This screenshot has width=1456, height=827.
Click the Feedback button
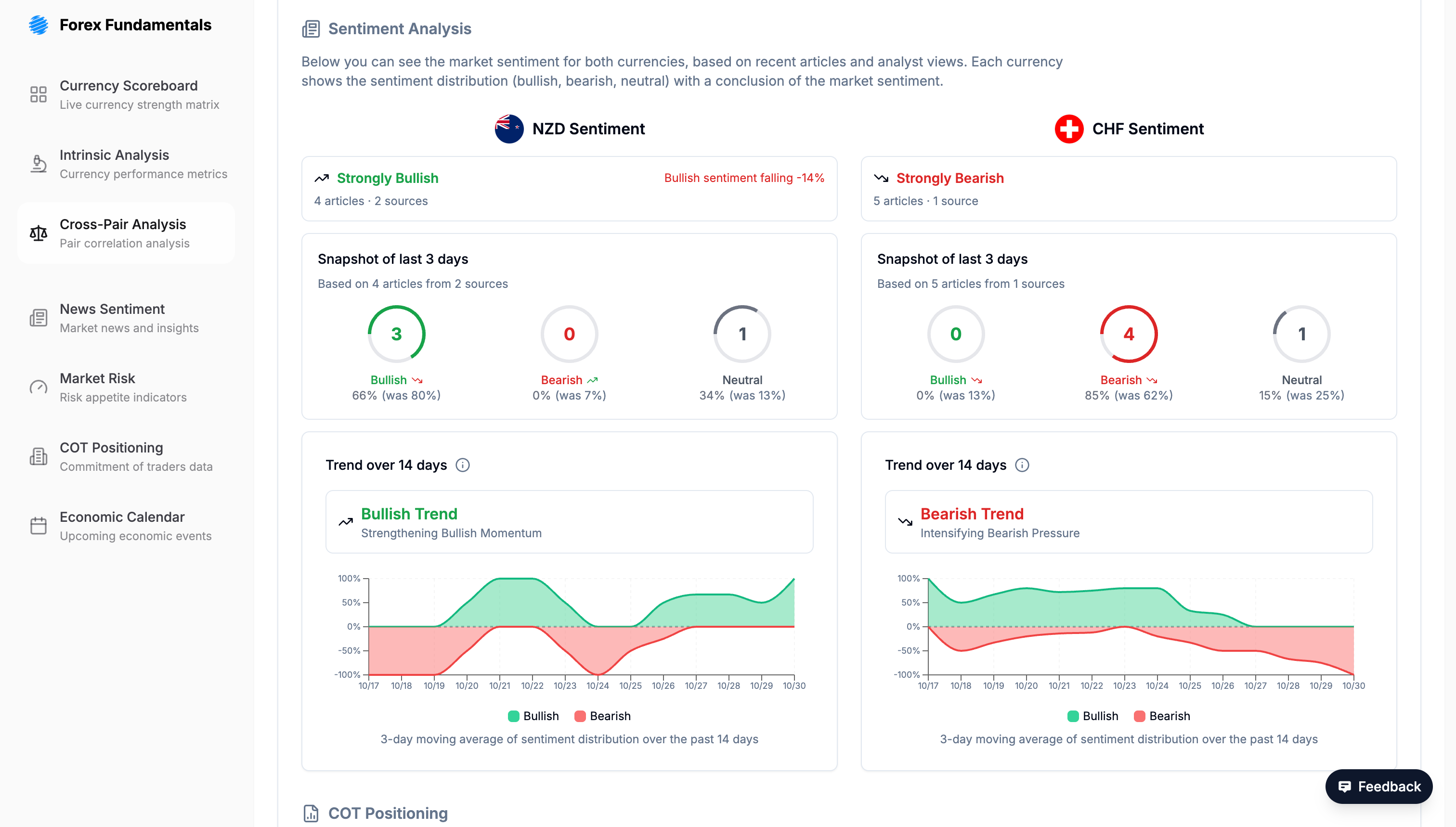[1378, 786]
